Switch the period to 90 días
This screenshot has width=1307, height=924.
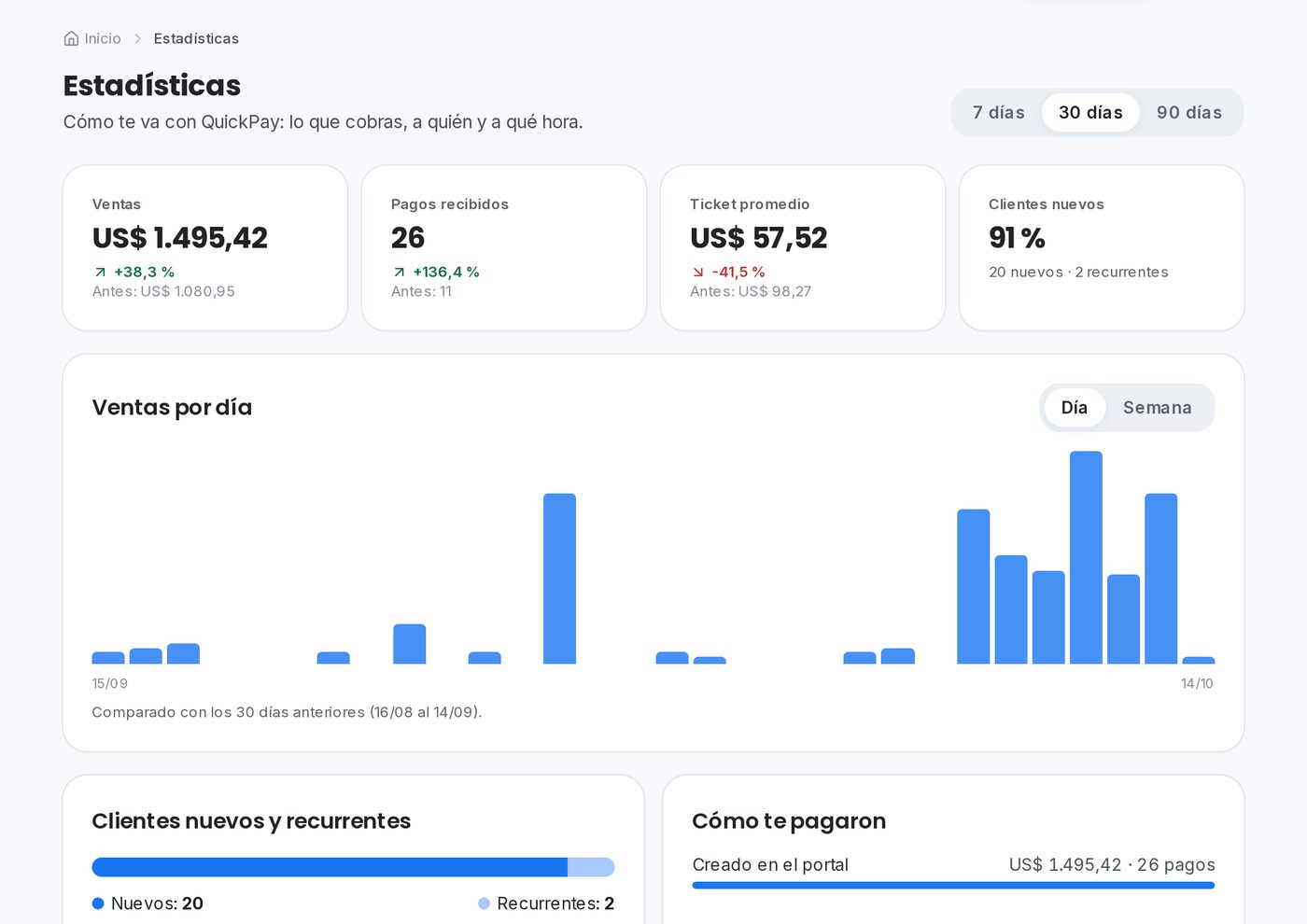pos(1188,112)
